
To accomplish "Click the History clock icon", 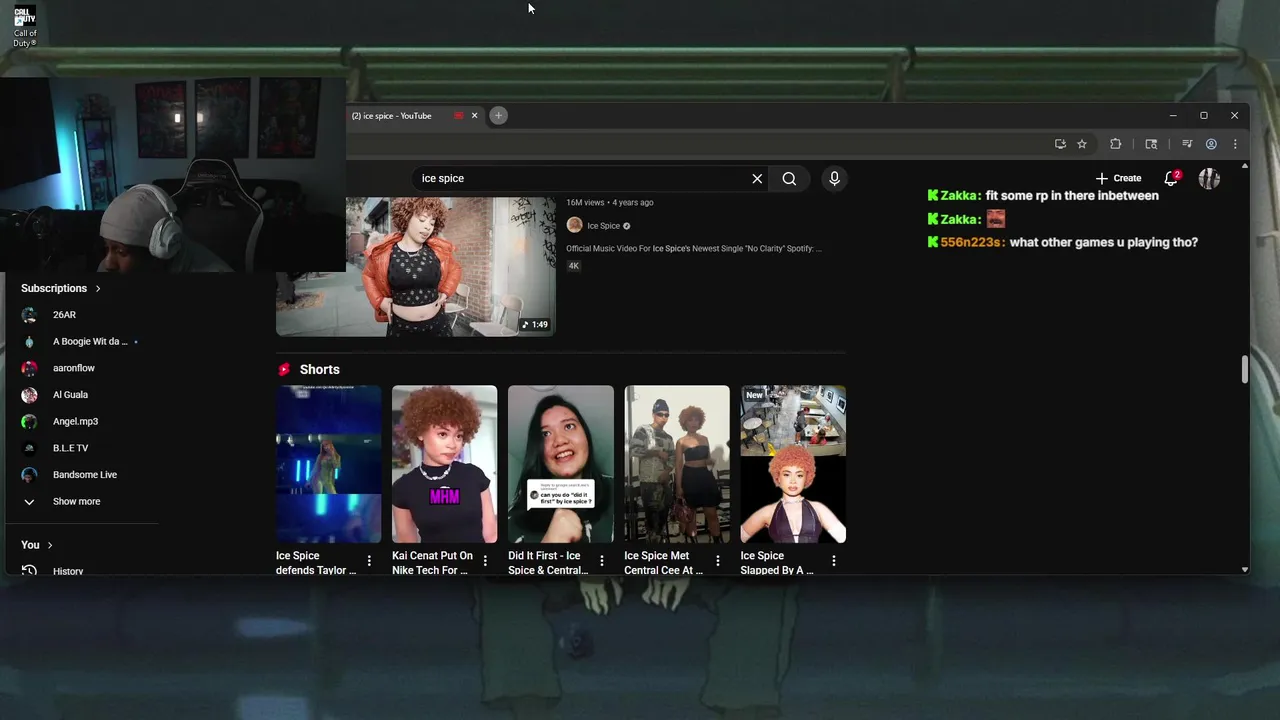I will tap(29, 571).
